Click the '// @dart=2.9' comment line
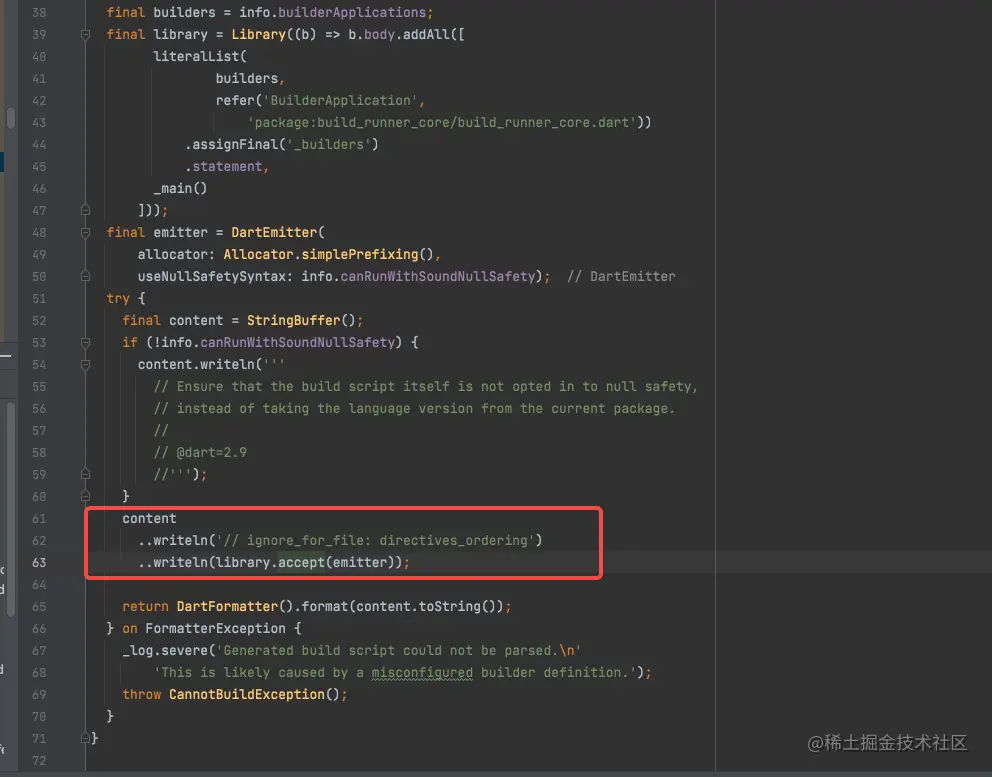The width and height of the screenshot is (992, 777). 200,452
